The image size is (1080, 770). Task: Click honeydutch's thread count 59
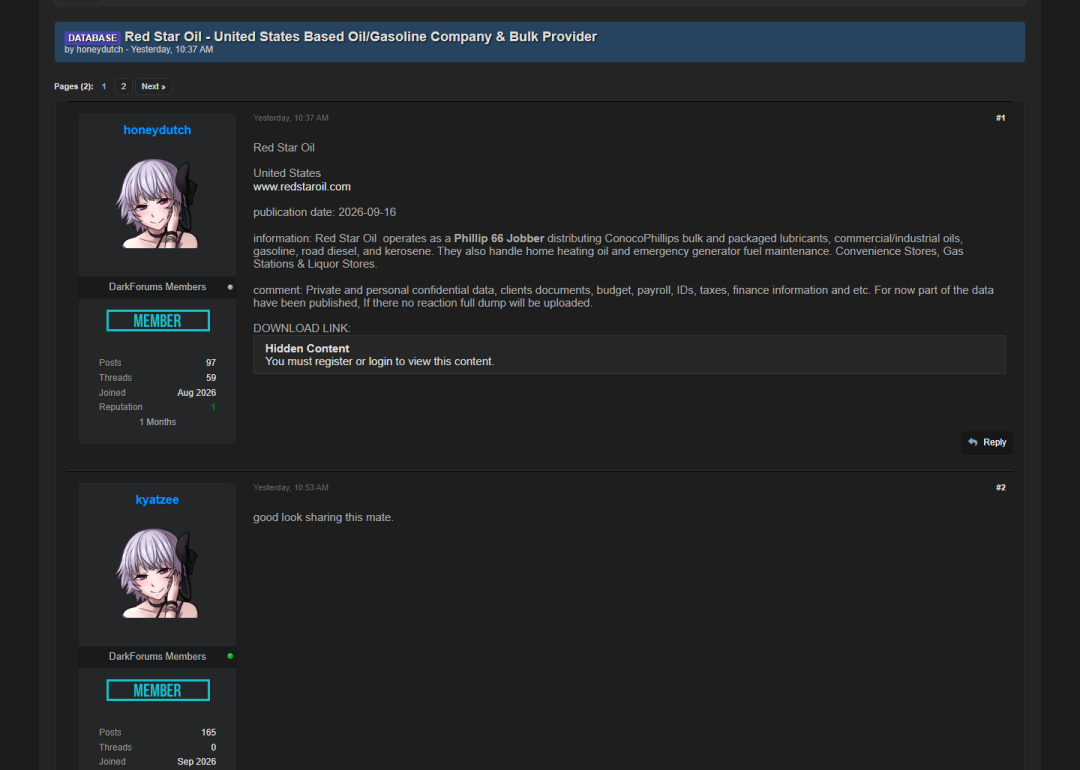point(211,378)
